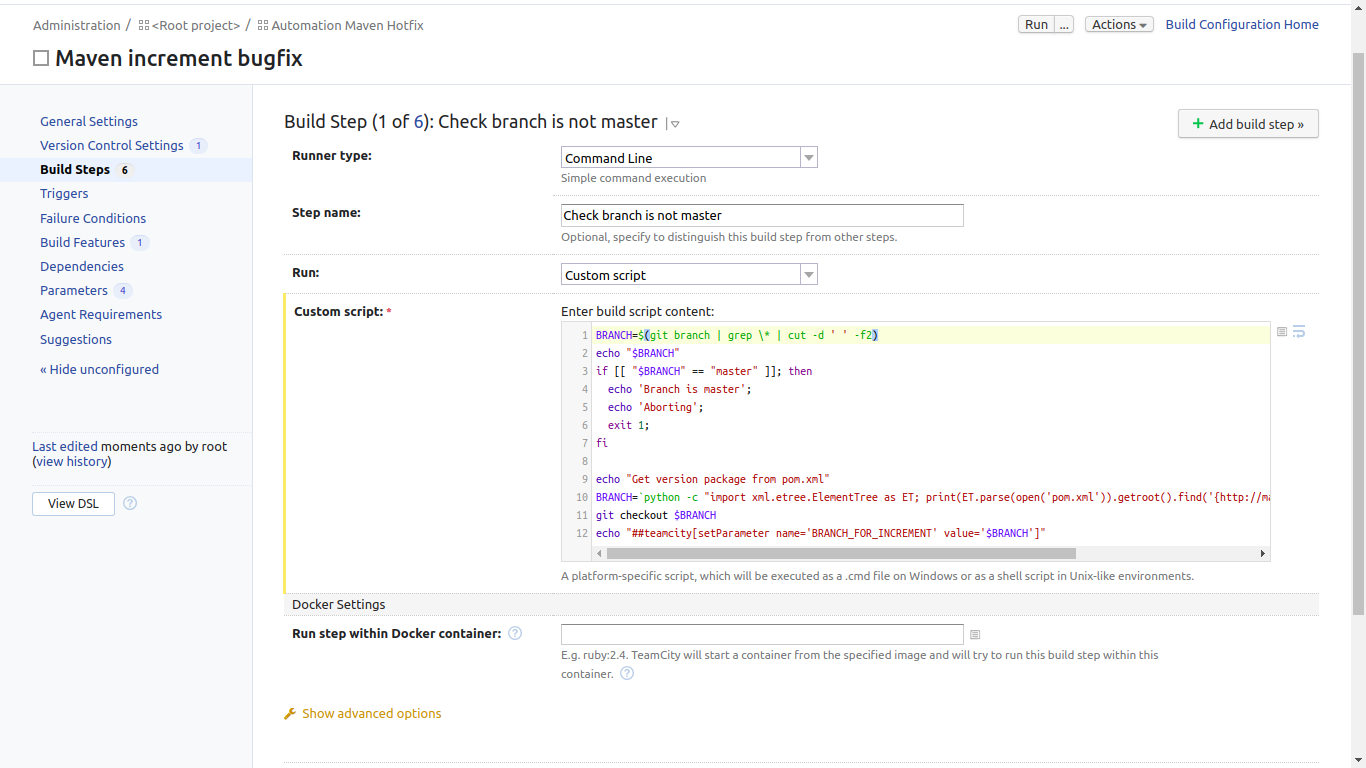Screen dimensions: 1366x768
Task: Click Step name input field
Action: click(x=762, y=215)
